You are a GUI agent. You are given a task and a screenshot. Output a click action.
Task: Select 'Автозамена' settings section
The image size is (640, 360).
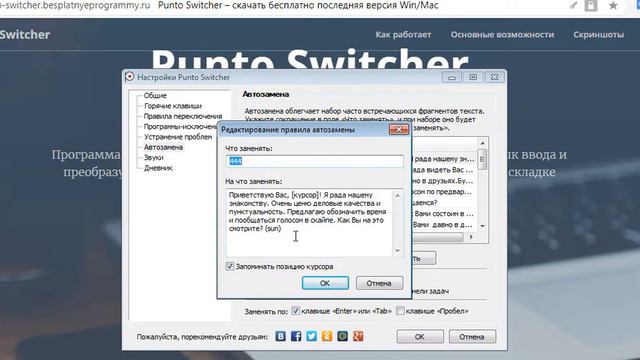[163, 147]
